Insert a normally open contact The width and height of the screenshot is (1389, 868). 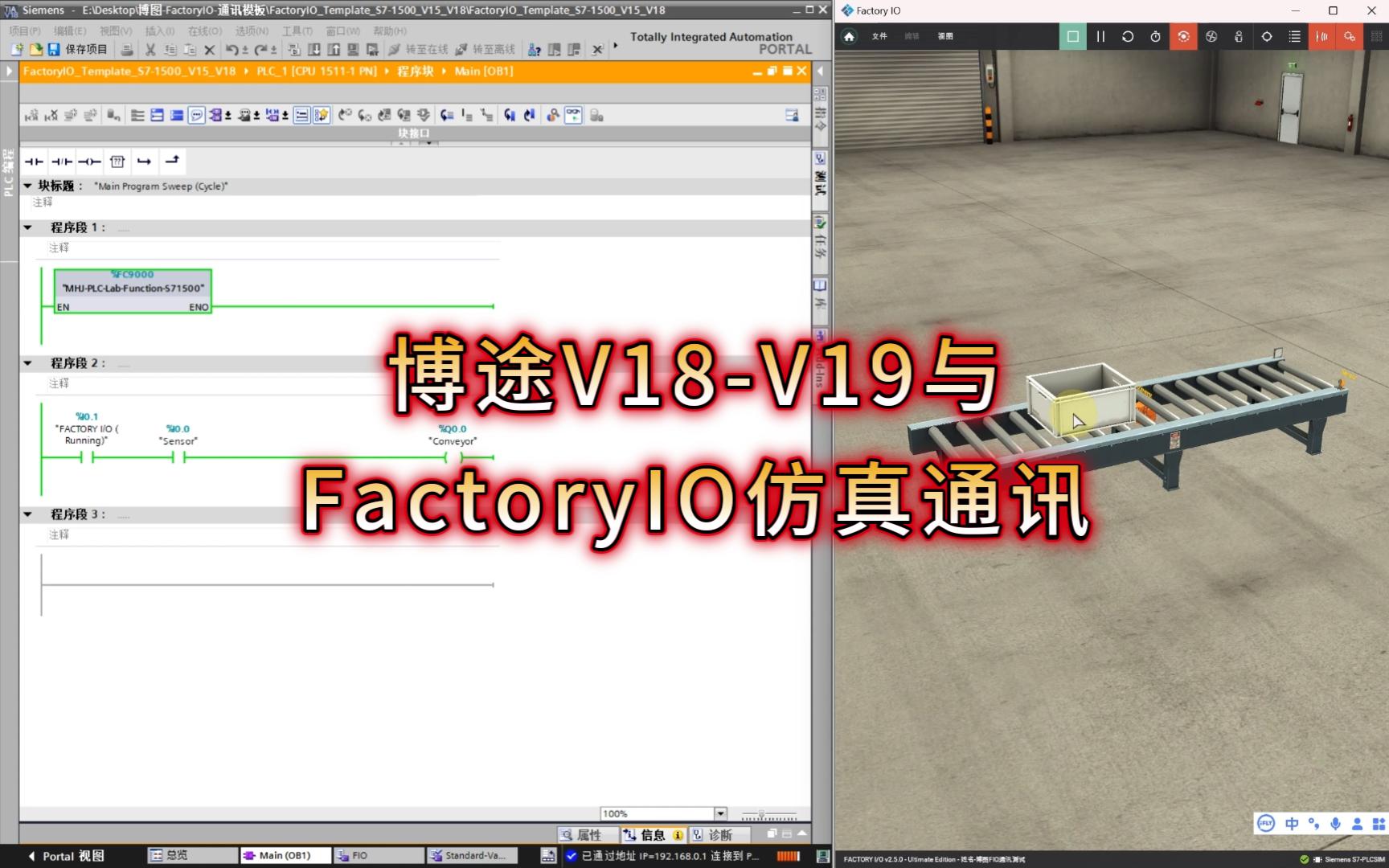point(34,162)
